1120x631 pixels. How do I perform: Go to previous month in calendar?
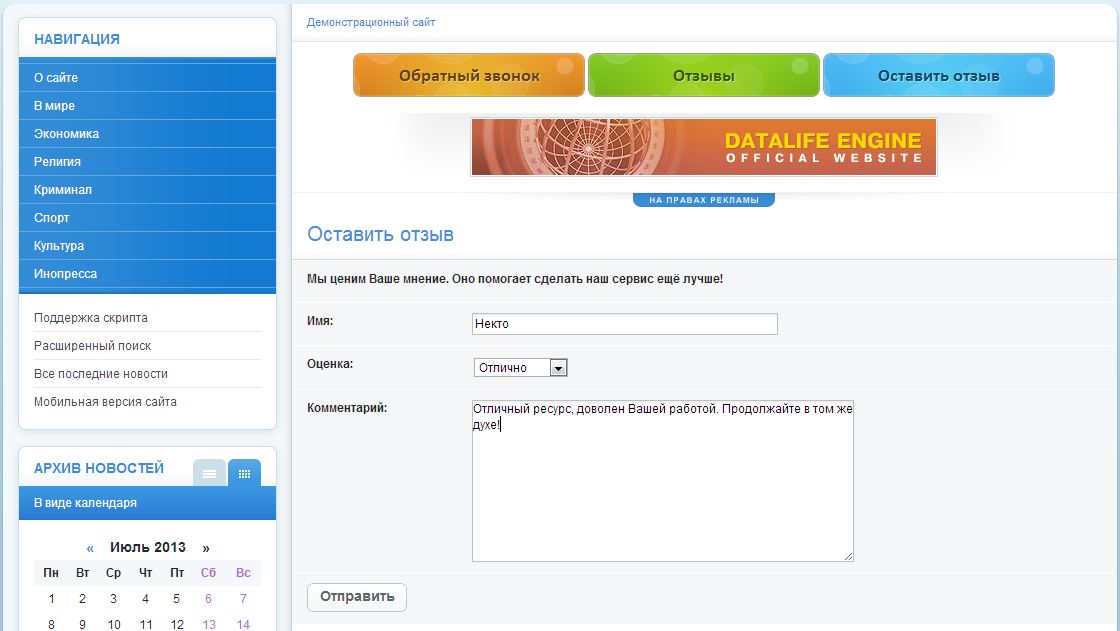90,548
